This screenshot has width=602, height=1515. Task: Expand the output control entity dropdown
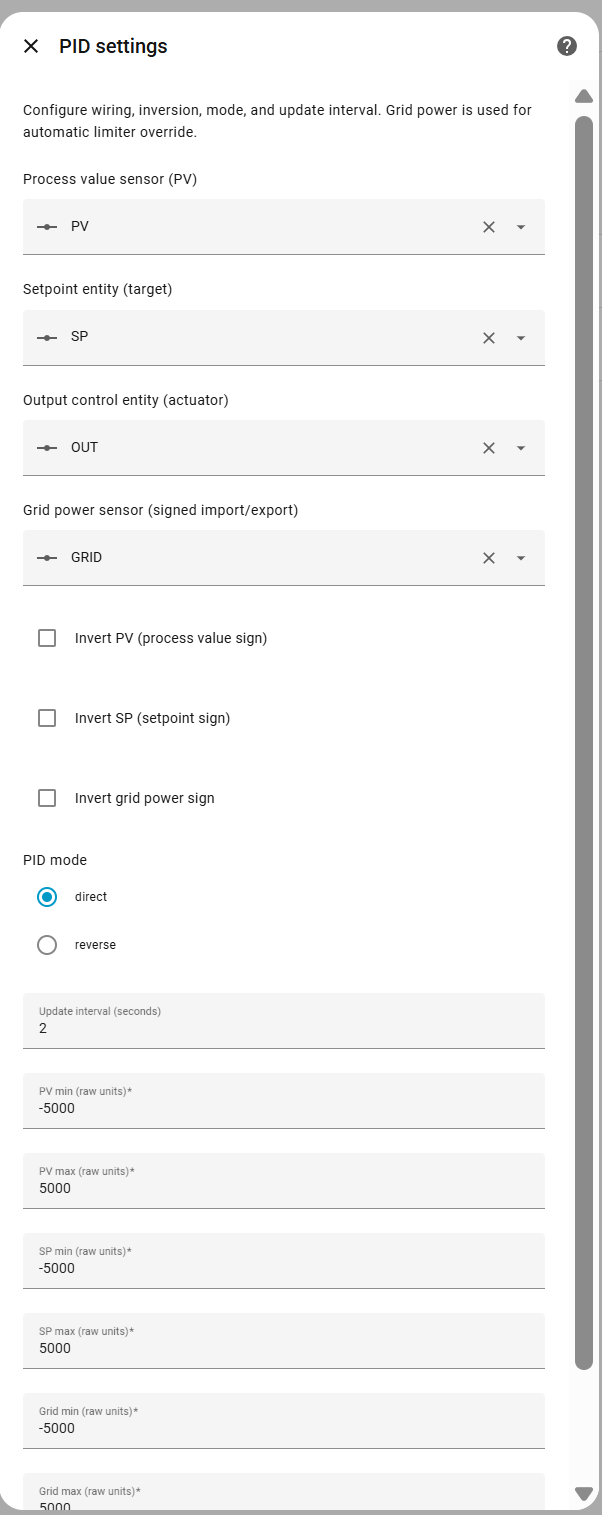pos(521,448)
